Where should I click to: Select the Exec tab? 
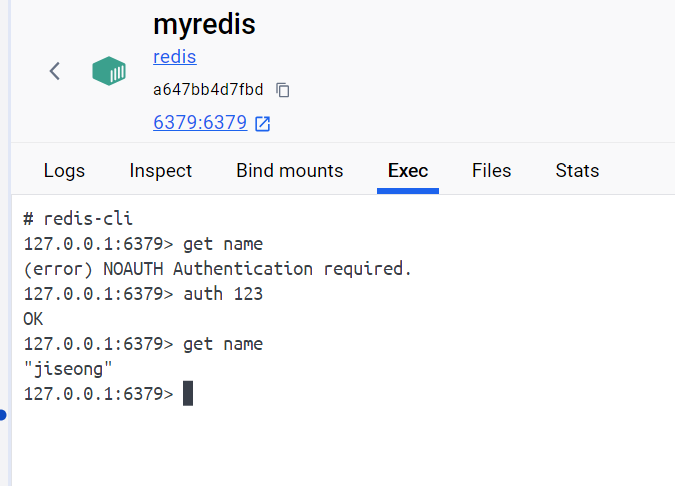tap(408, 170)
